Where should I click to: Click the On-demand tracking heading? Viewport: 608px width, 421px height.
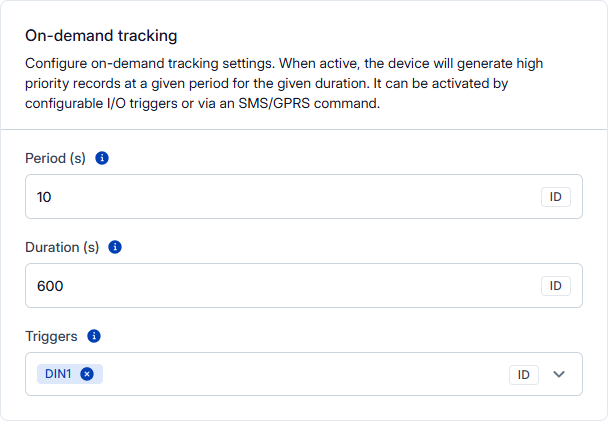click(101, 36)
